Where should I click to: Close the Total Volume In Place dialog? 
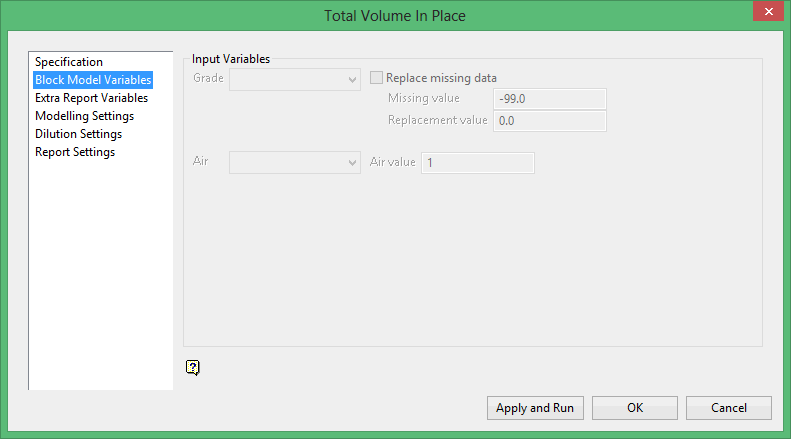coord(766,13)
